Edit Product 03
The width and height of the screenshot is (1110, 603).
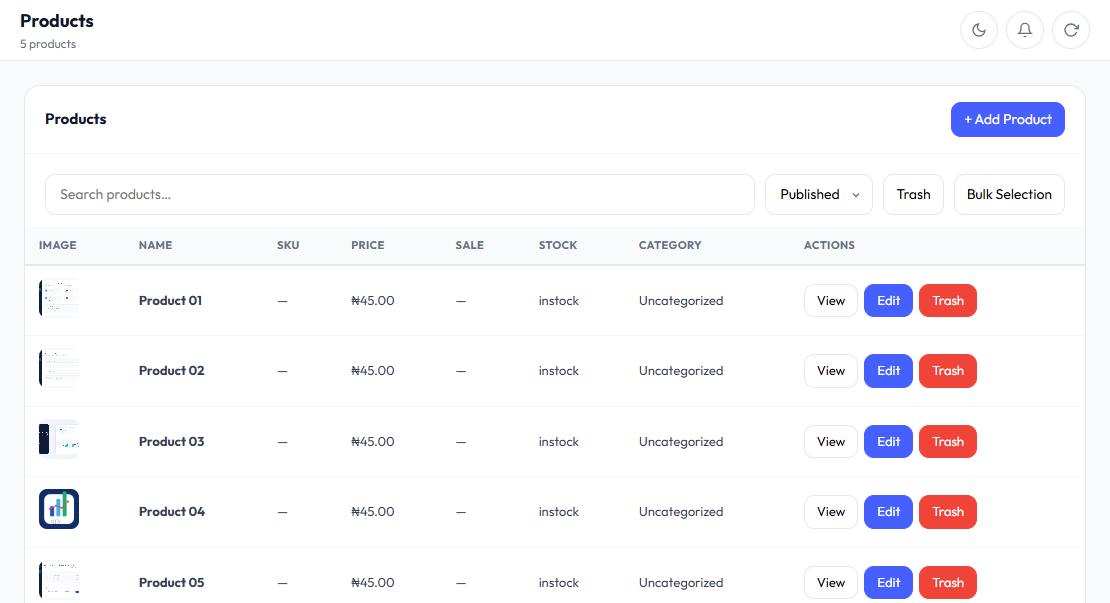tap(888, 442)
